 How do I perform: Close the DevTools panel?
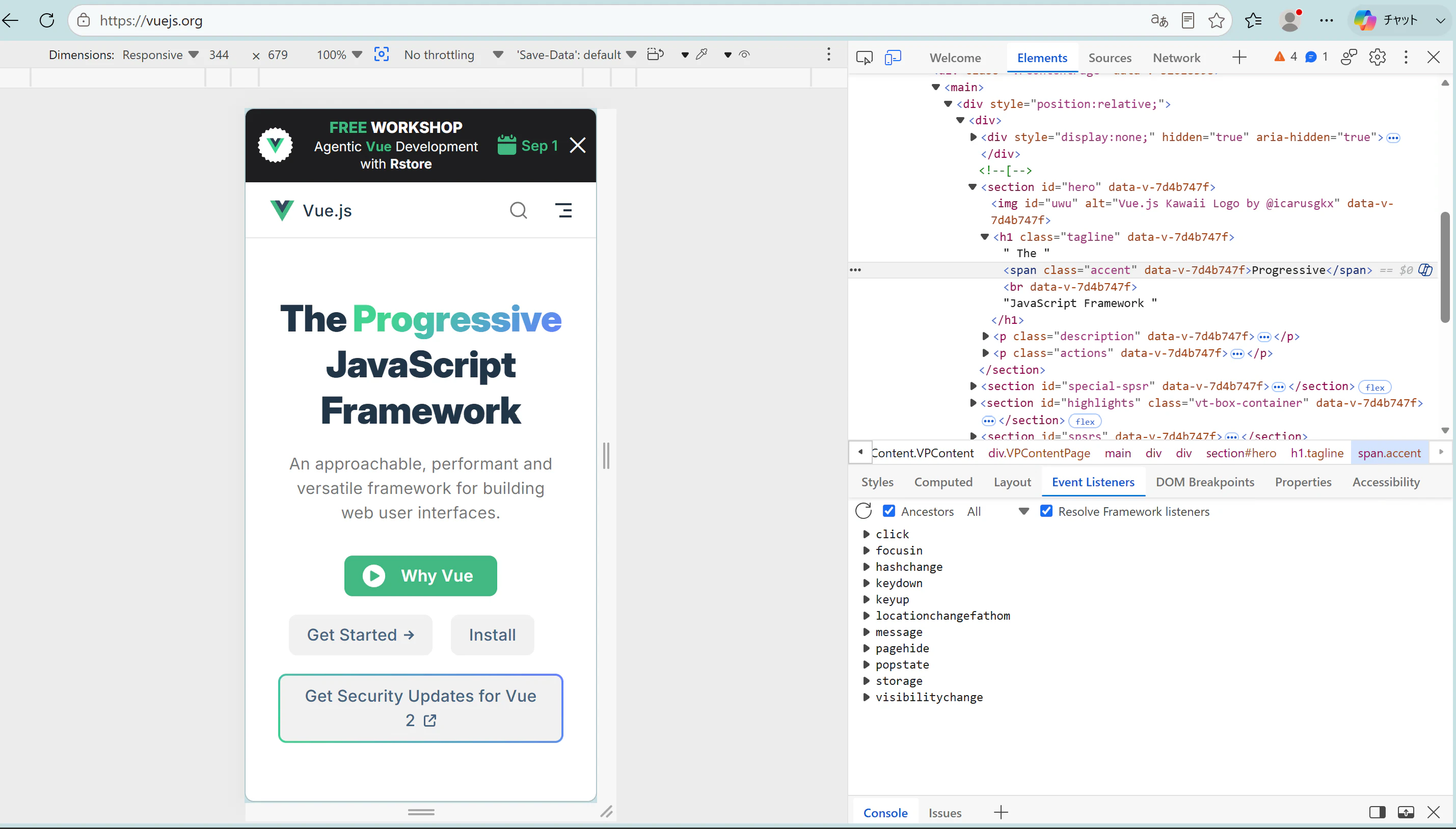(x=1433, y=58)
